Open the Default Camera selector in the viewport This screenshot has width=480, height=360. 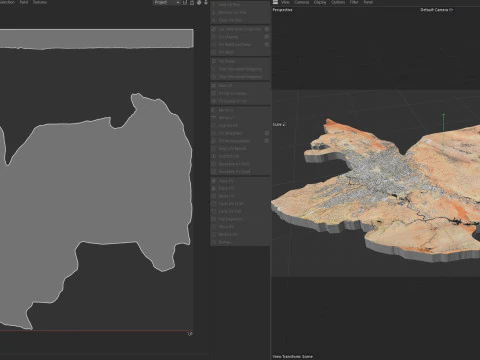pos(436,10)
